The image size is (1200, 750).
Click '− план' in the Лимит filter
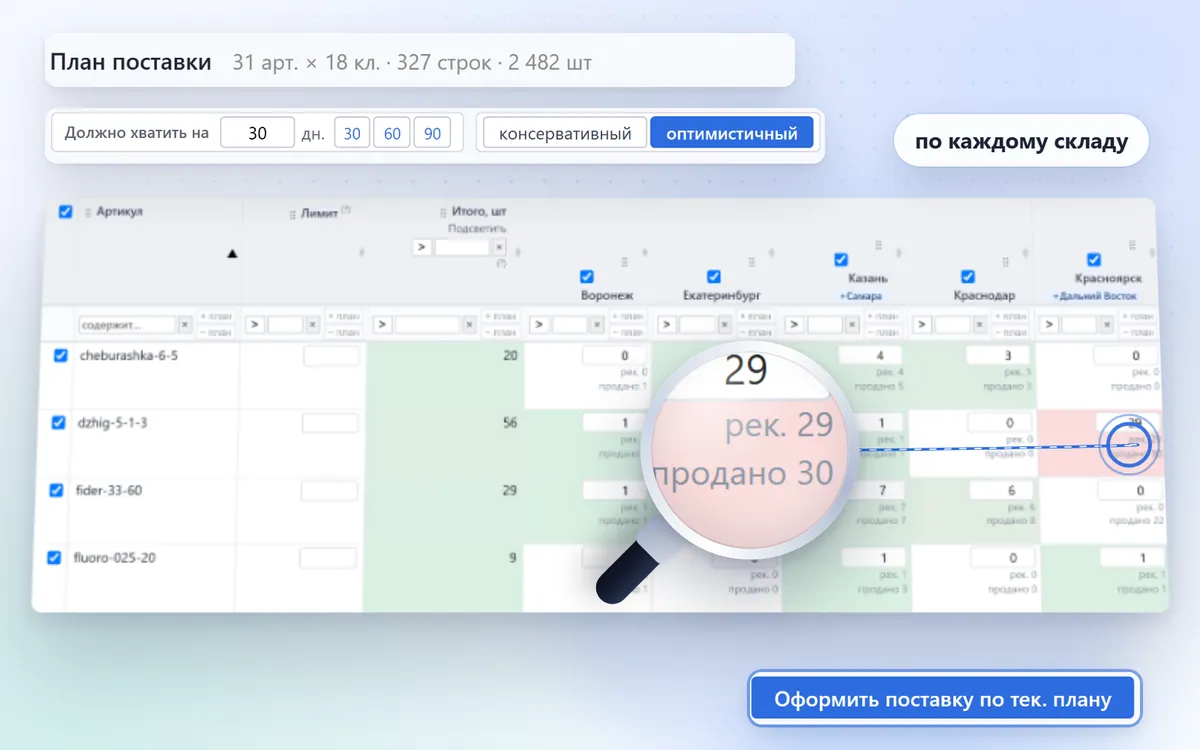(344, 333)
